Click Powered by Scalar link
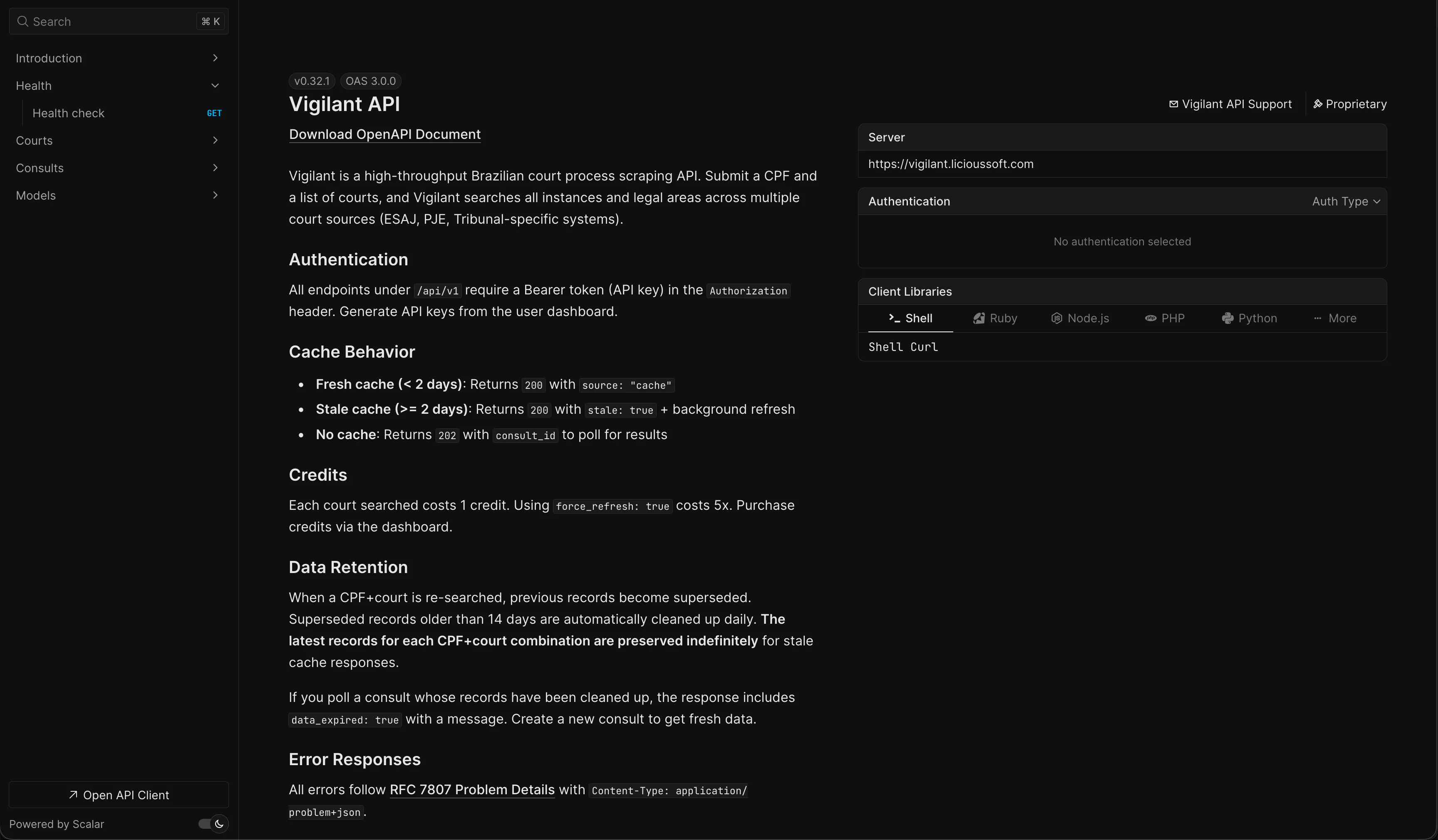1438x840 pixels. 57,824
